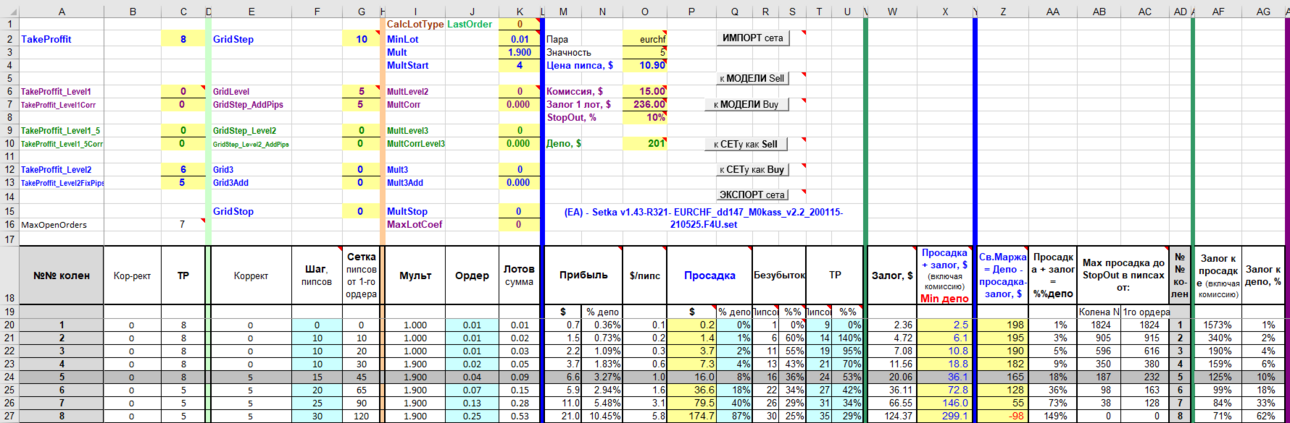The width and height of the screenshot is (1290, 423).
Task: Click the ИМПОРТ сета button
Action: tap(752, 38)
